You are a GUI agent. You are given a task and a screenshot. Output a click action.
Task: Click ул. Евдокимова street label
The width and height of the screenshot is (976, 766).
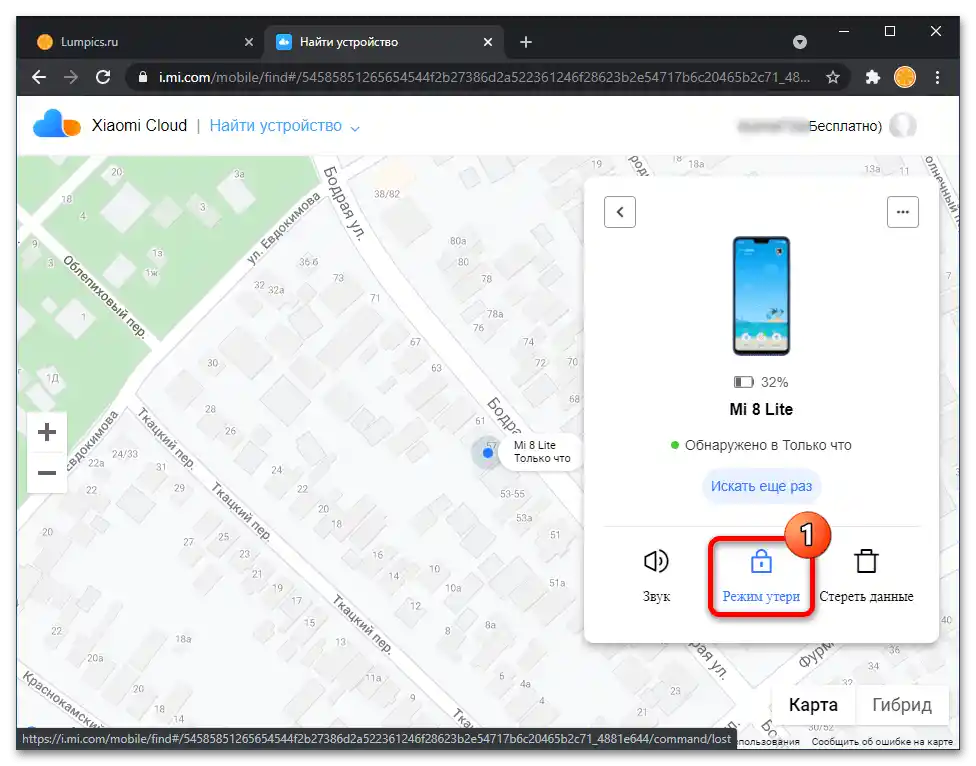(283, 229)
